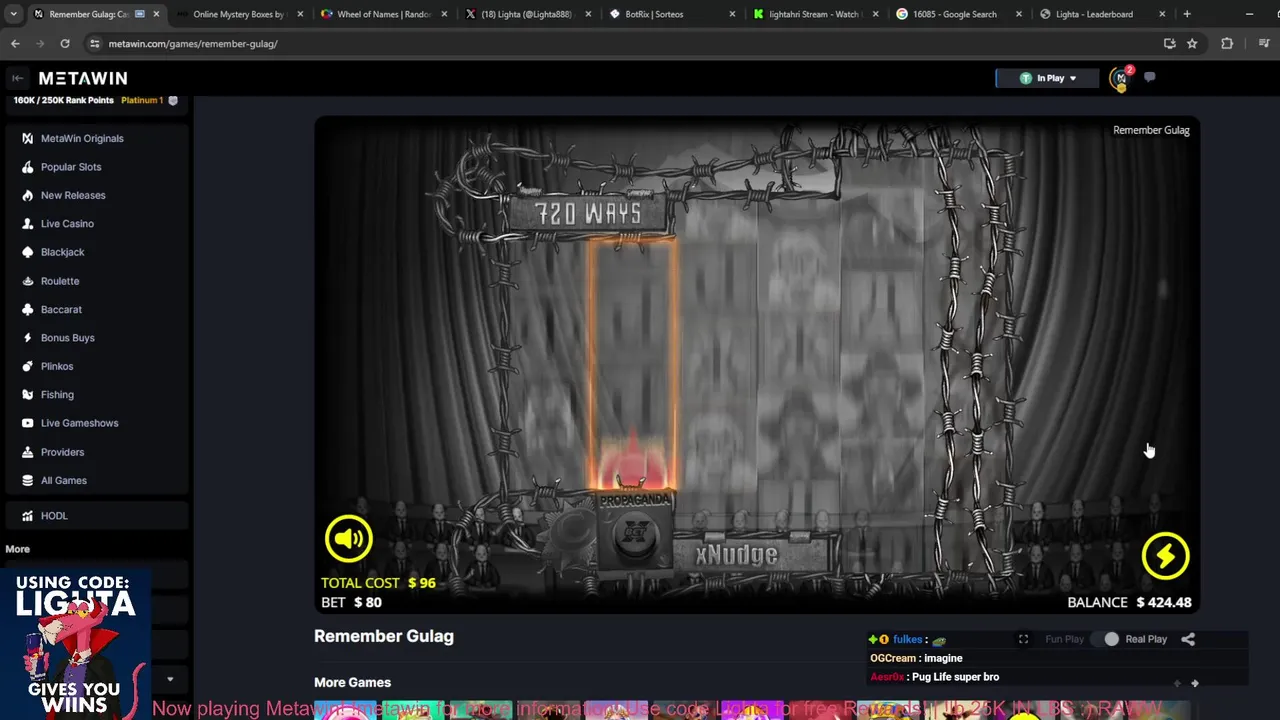This screenshot has width=1280, height=720.
Task: Open Fishing games category
Action: coord(57,395)
